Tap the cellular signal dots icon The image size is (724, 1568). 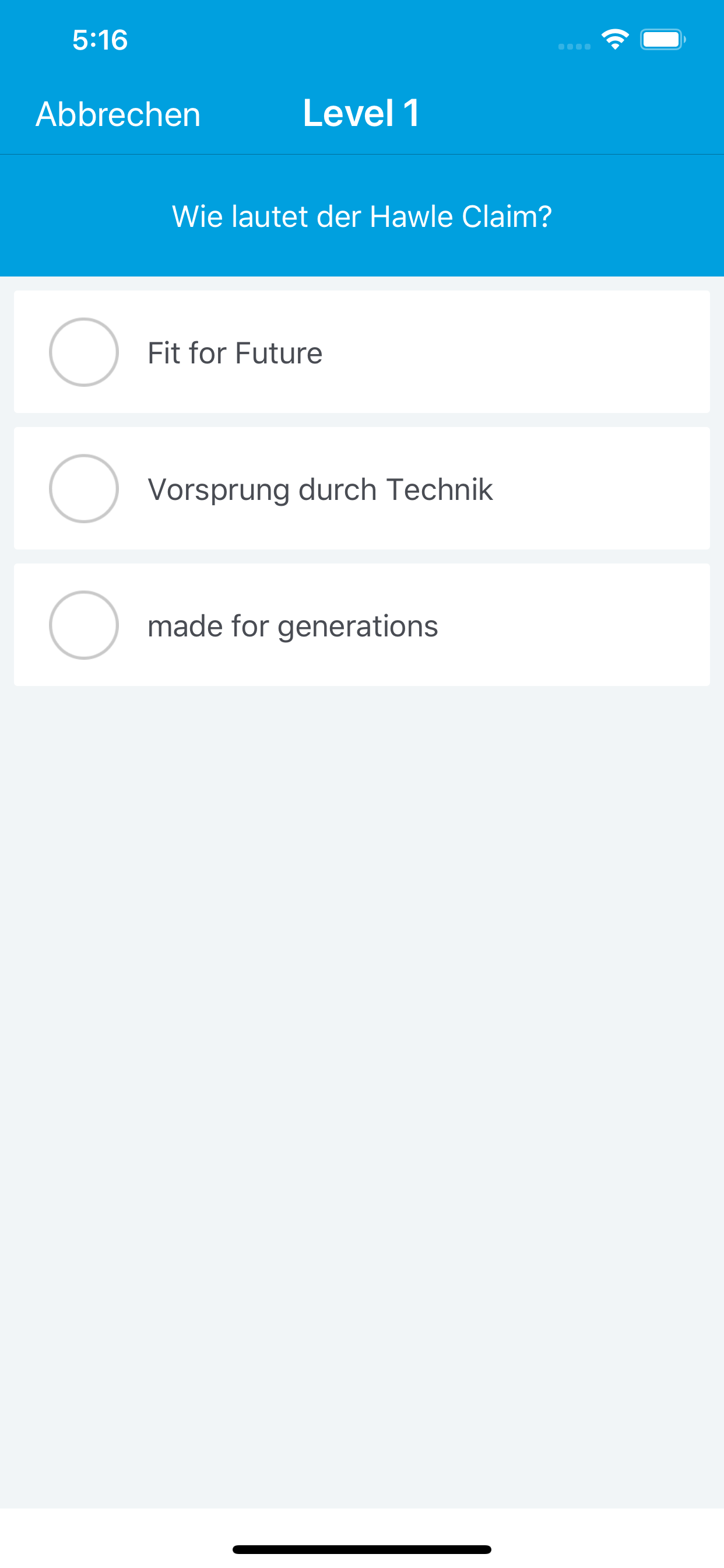[574, 46]
